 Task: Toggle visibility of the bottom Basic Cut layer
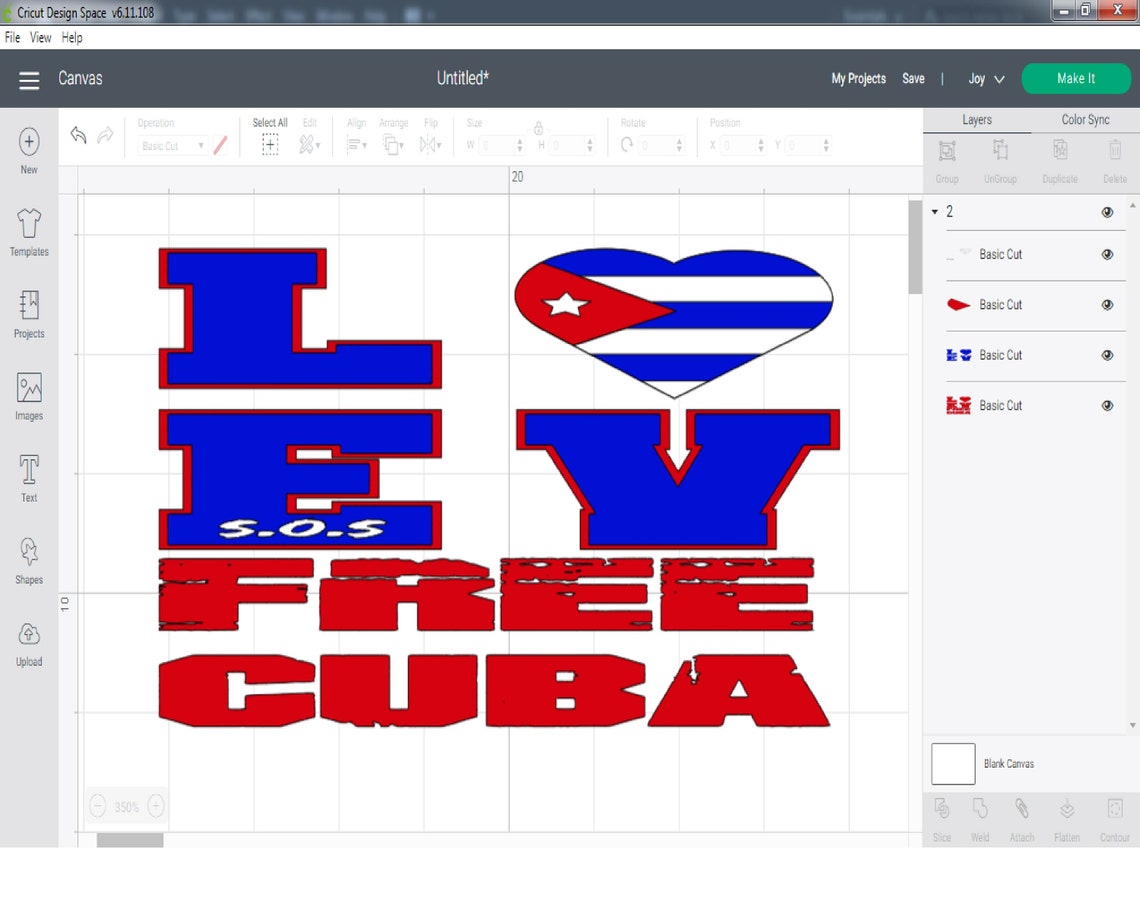[1107, 405]
